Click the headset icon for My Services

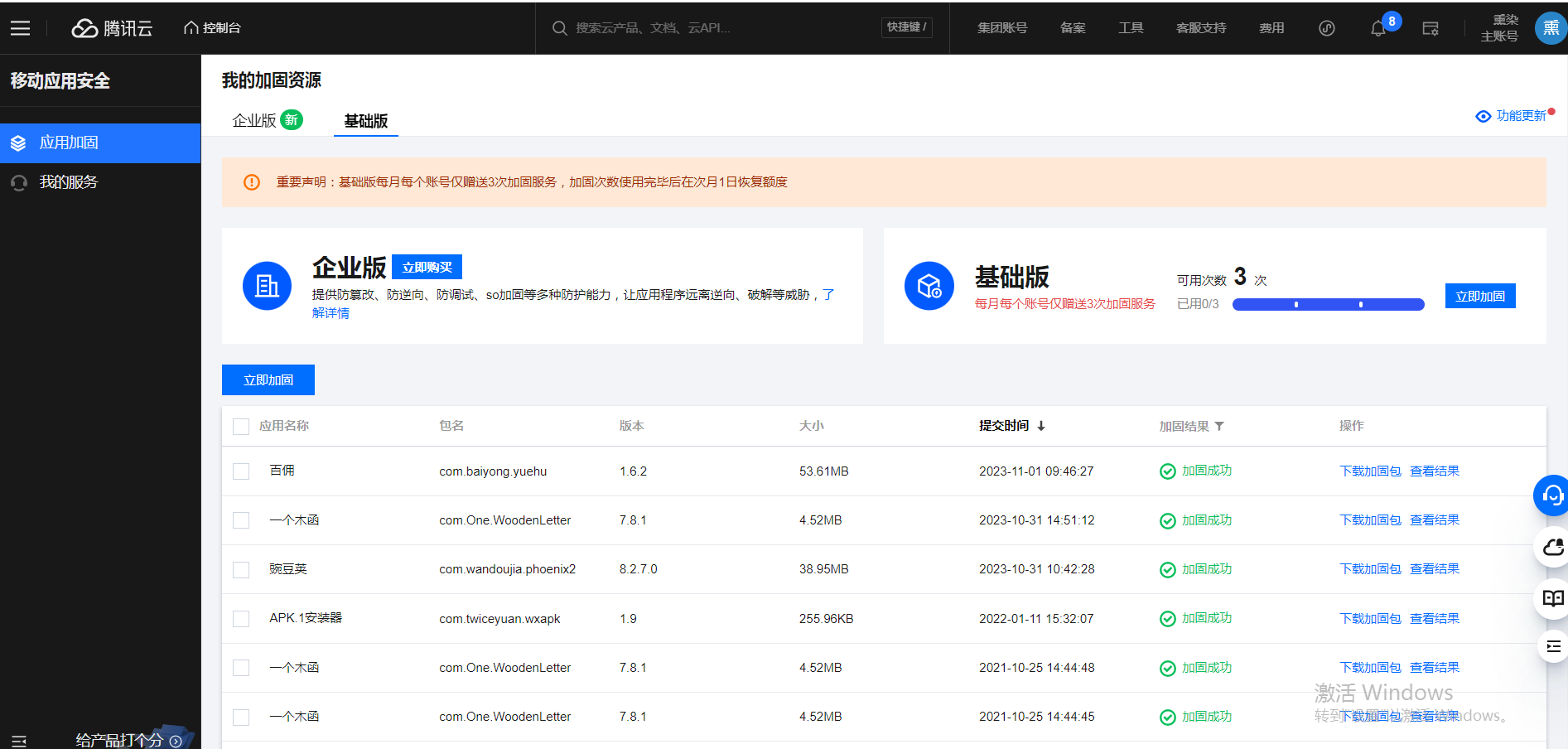[18, 182]
